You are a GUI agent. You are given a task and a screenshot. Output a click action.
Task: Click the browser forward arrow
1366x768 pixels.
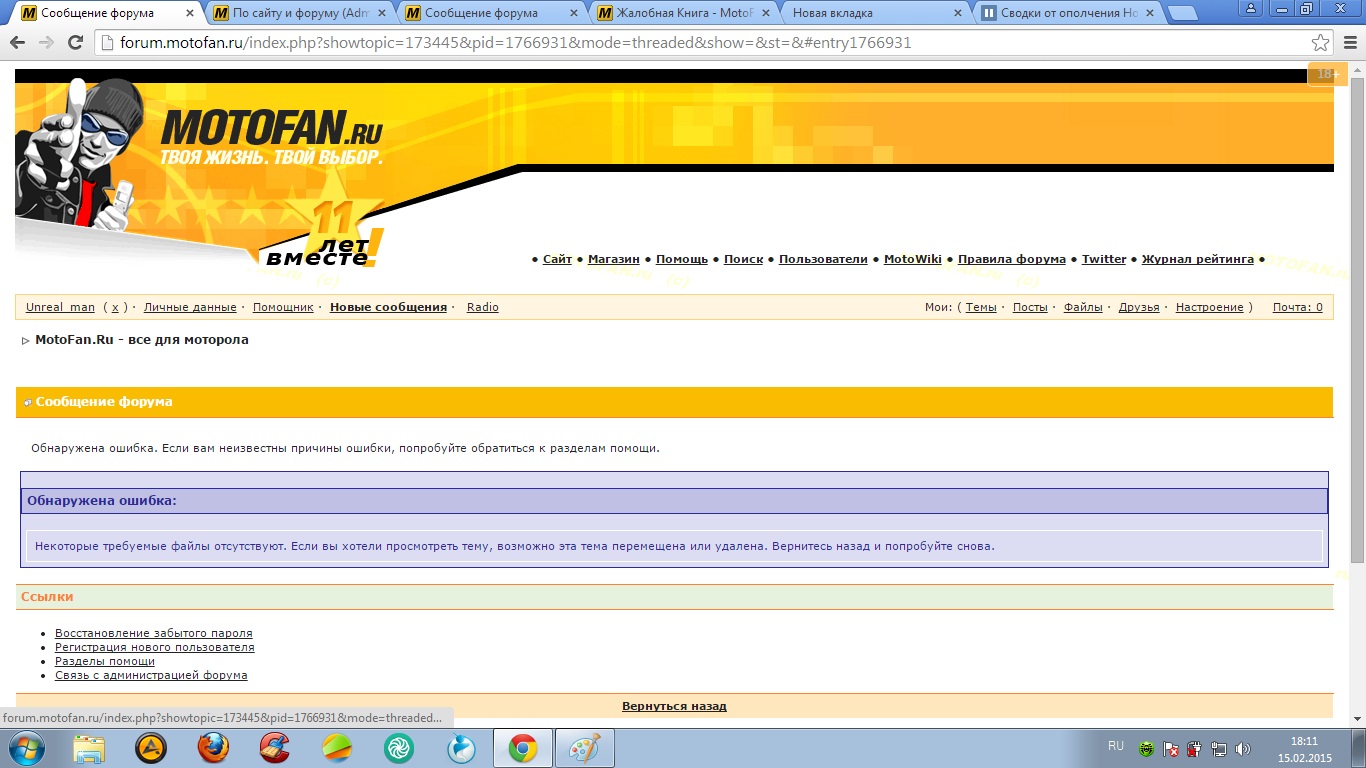coord(46,43)
